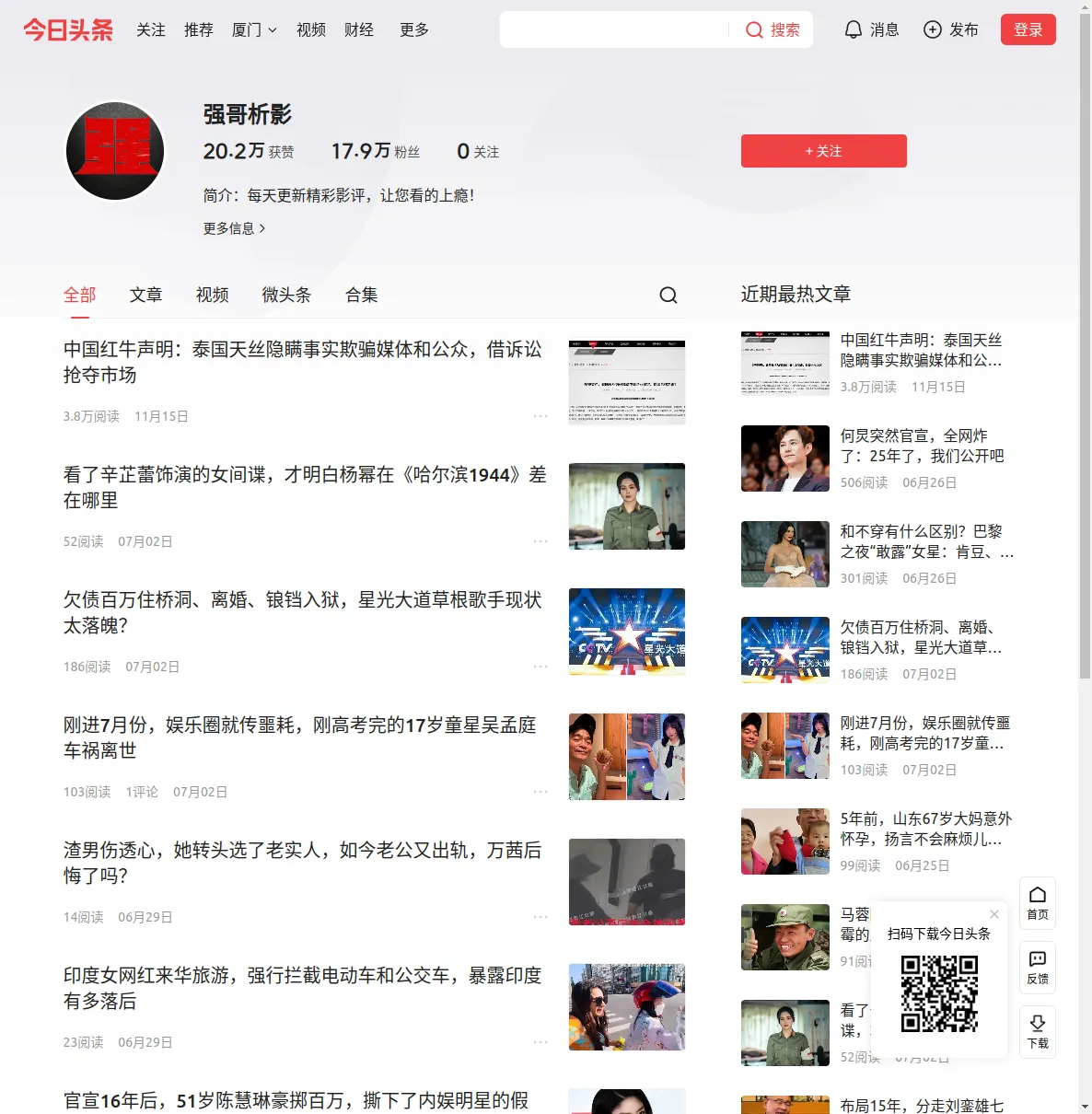Click the 发布 plus icon
This screenshot has height=1114, width=1092.
pyautogui.click(x=933, y=29)
